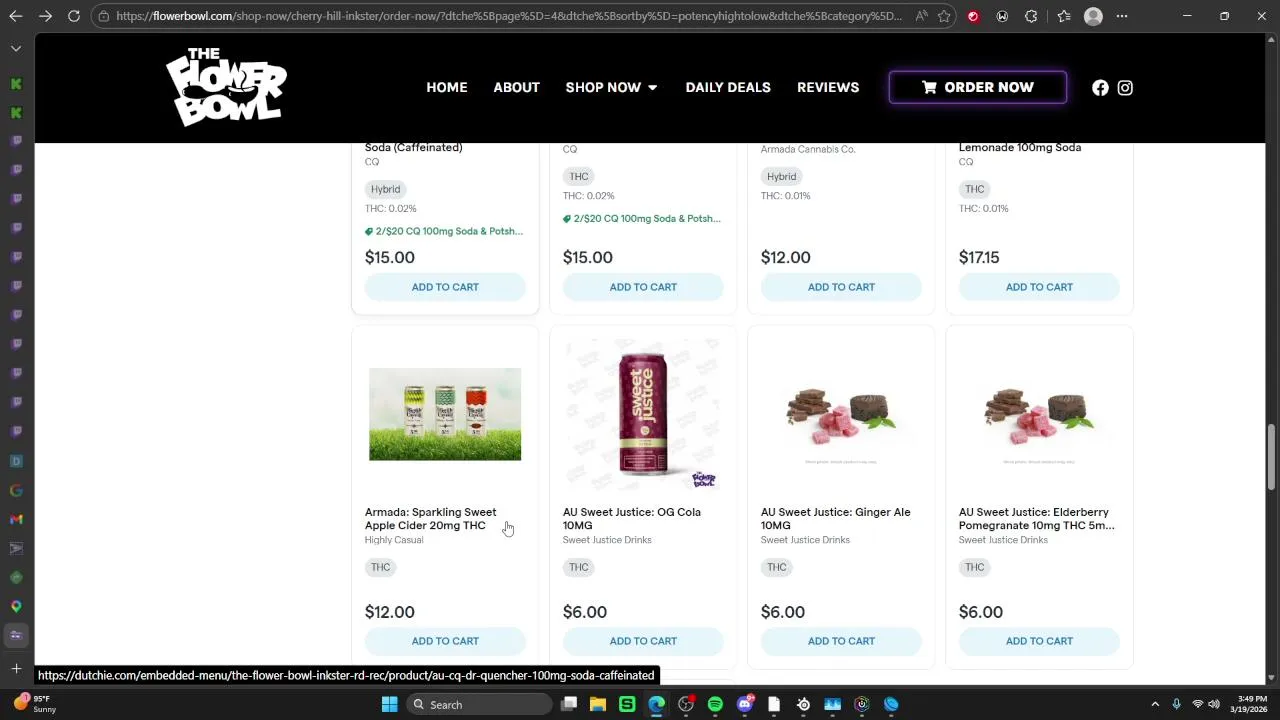Click the clock in the system tray
The image size is (1280, 720).
1251,704
